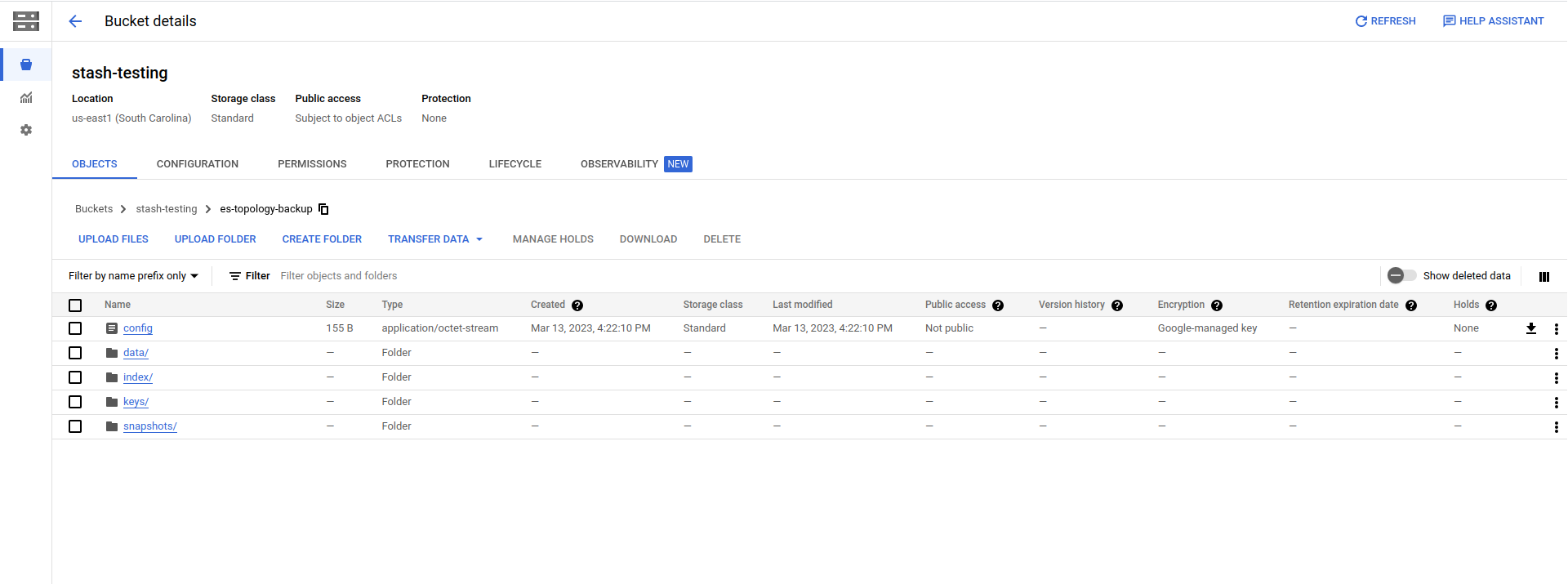This screenshot has width=1568, height=584.
Task: Click the back arrow next to Bucket details
Action: point(75,21)
